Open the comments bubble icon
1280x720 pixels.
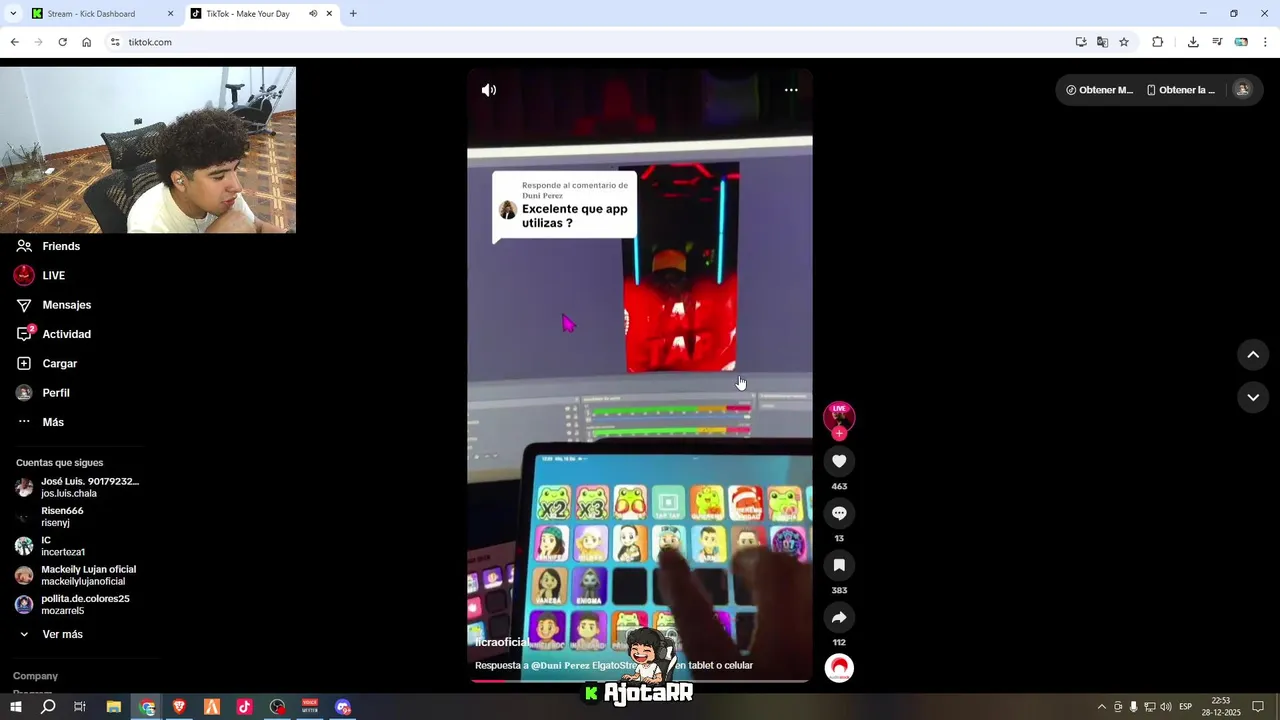click(839, 513)
